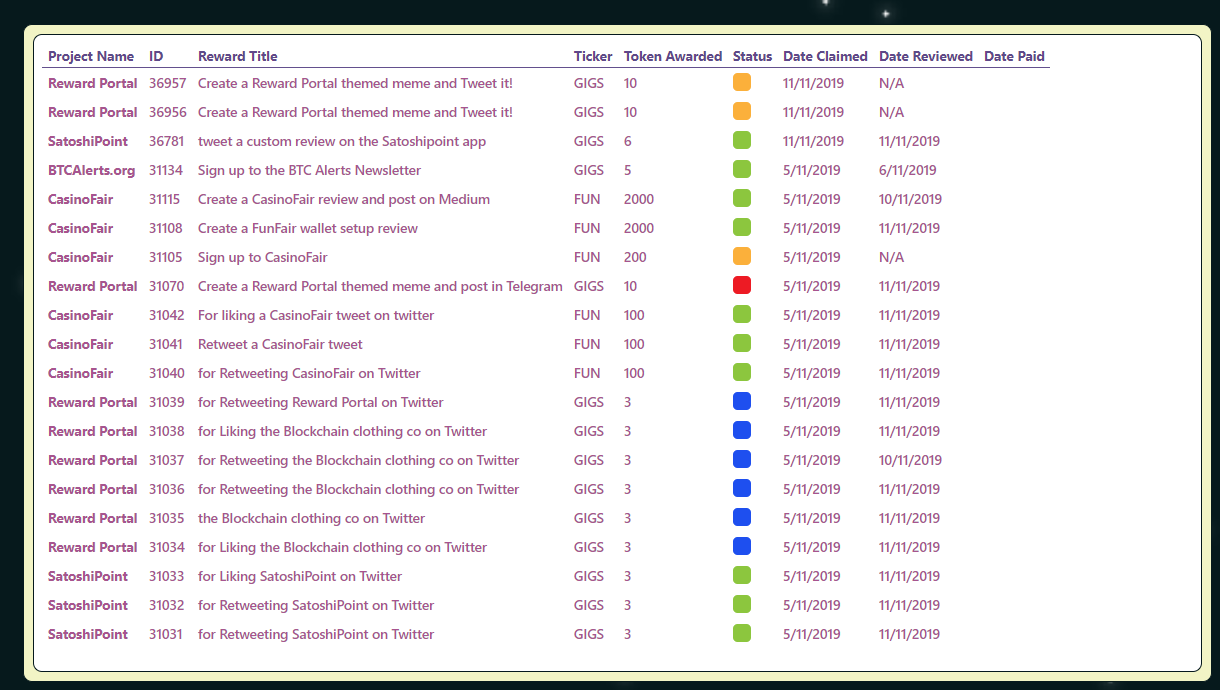Select the blue status indicator for ID 31037
Screen dimensions: 1220x690
[742, 460]
